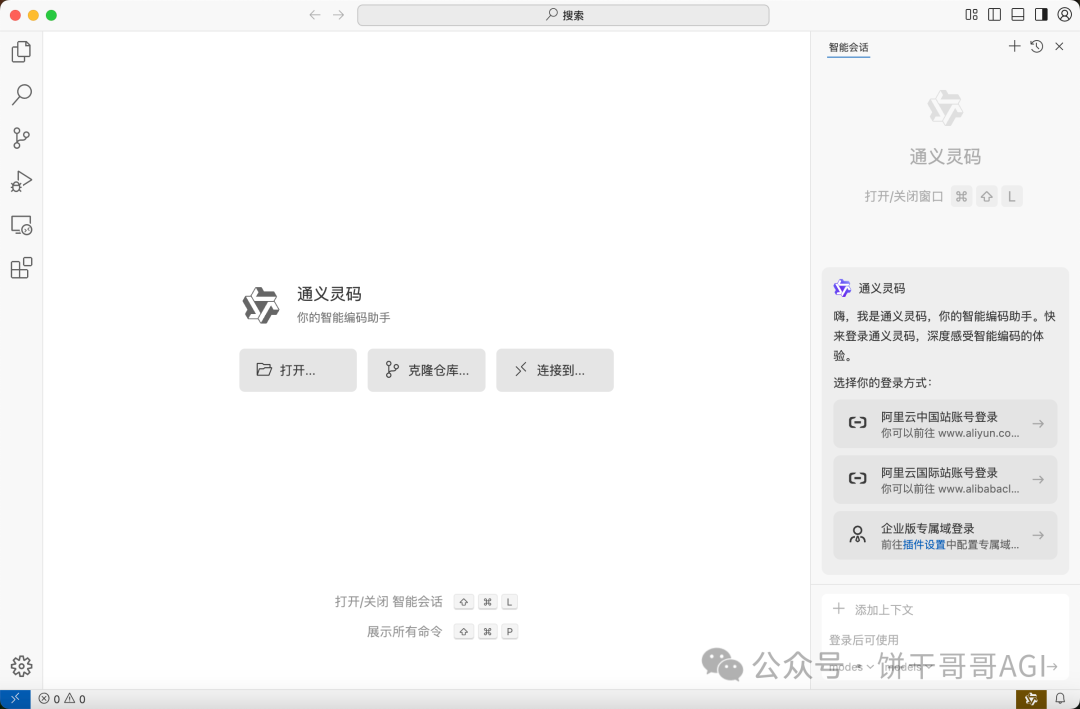Viewport: 1080px width, 709px height.
Task: Click the 连接到... button
Action: coord(555,370)
